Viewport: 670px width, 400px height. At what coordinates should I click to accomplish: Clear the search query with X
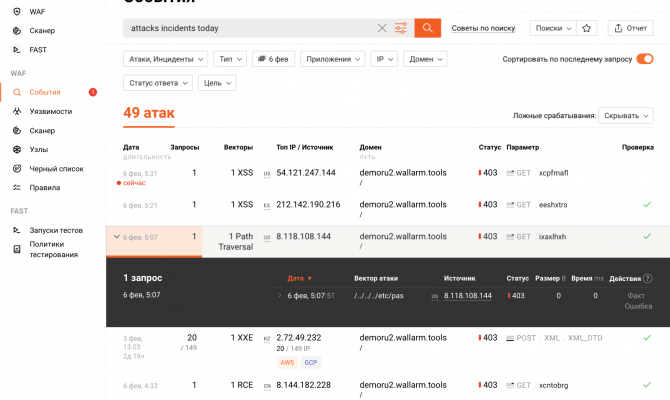pyautogui.click(x=381, y=28)
